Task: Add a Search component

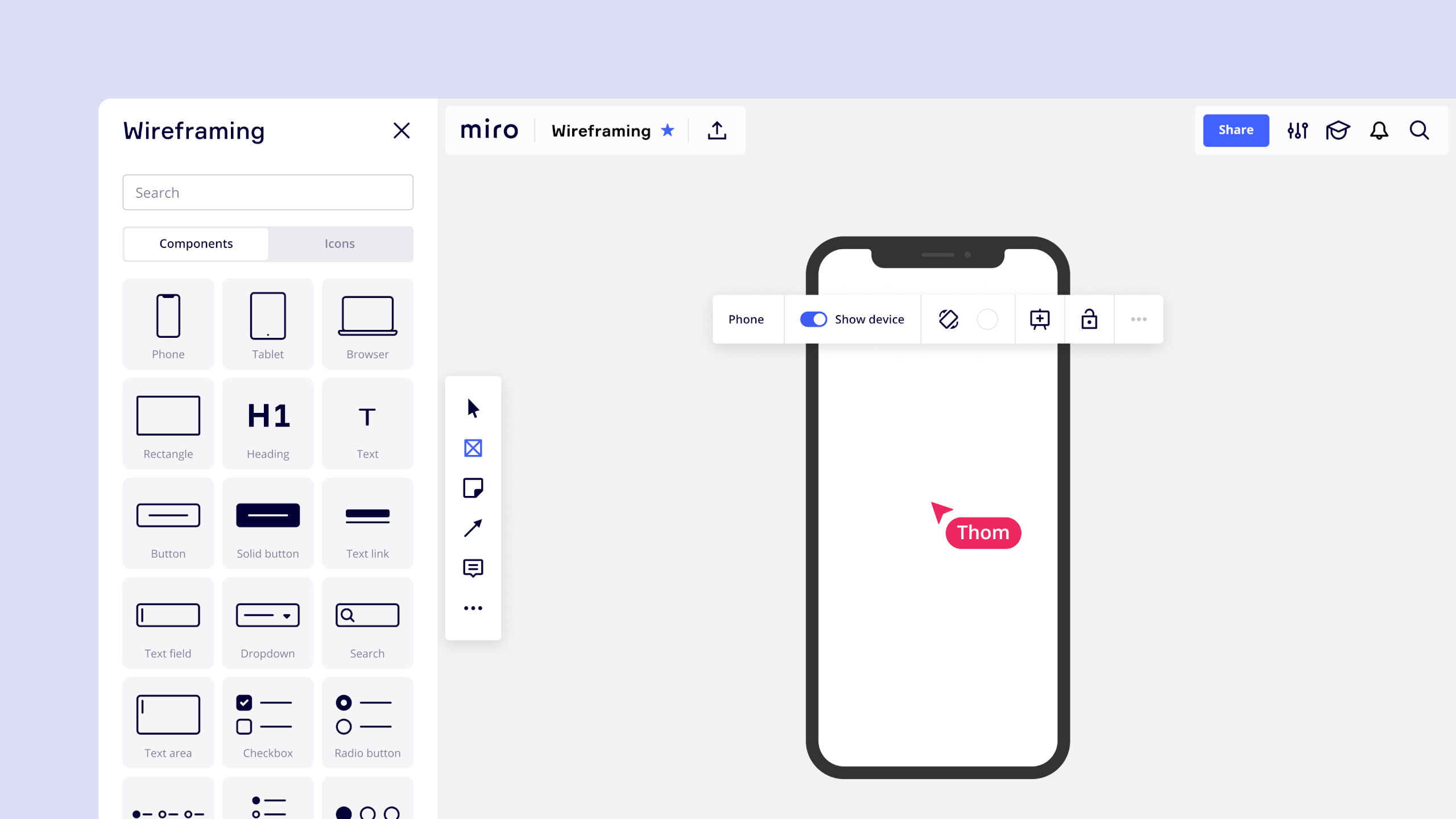Action: [367, 623]
